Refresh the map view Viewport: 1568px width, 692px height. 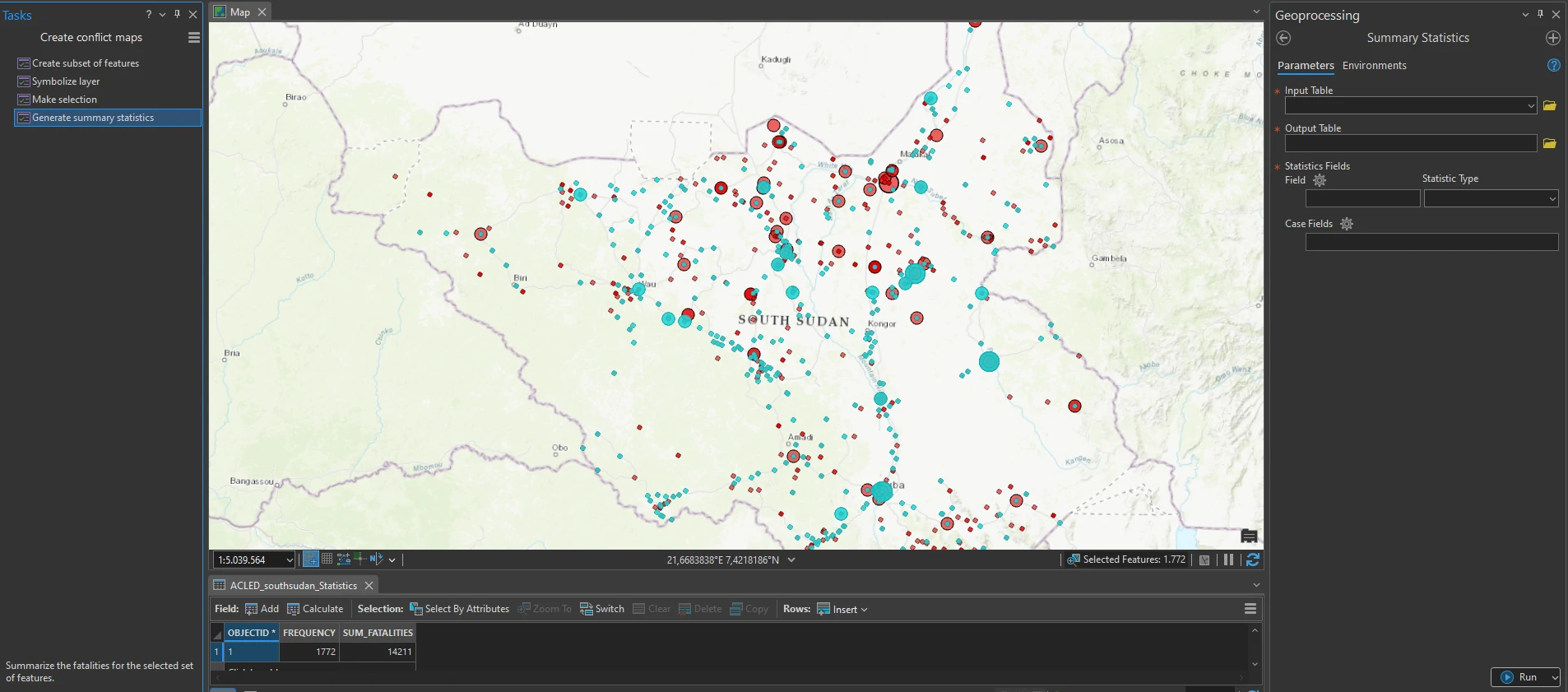(1253, 560)
